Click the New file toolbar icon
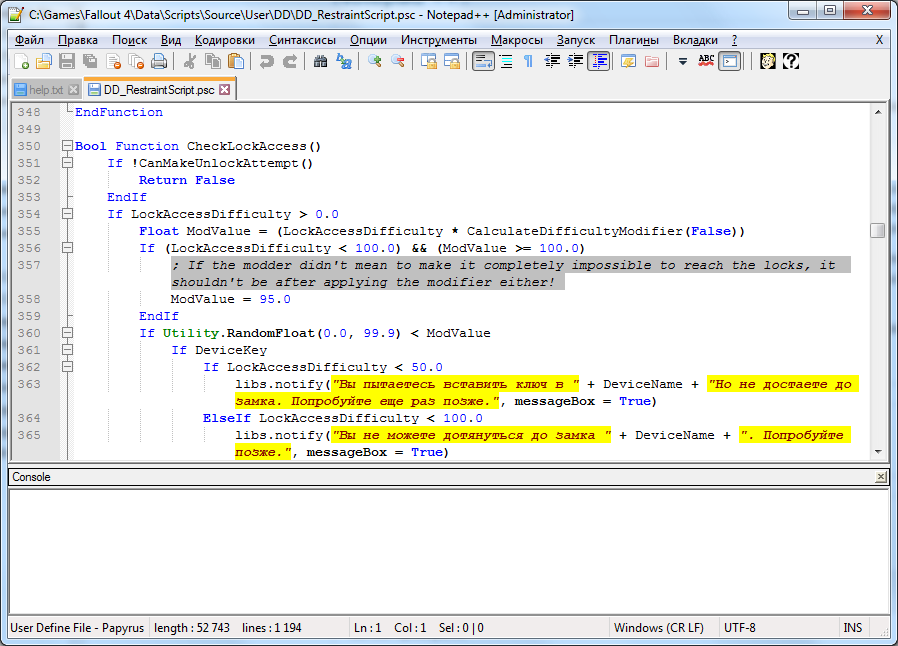This screenshot has height=646, width=898. [22, 62]
